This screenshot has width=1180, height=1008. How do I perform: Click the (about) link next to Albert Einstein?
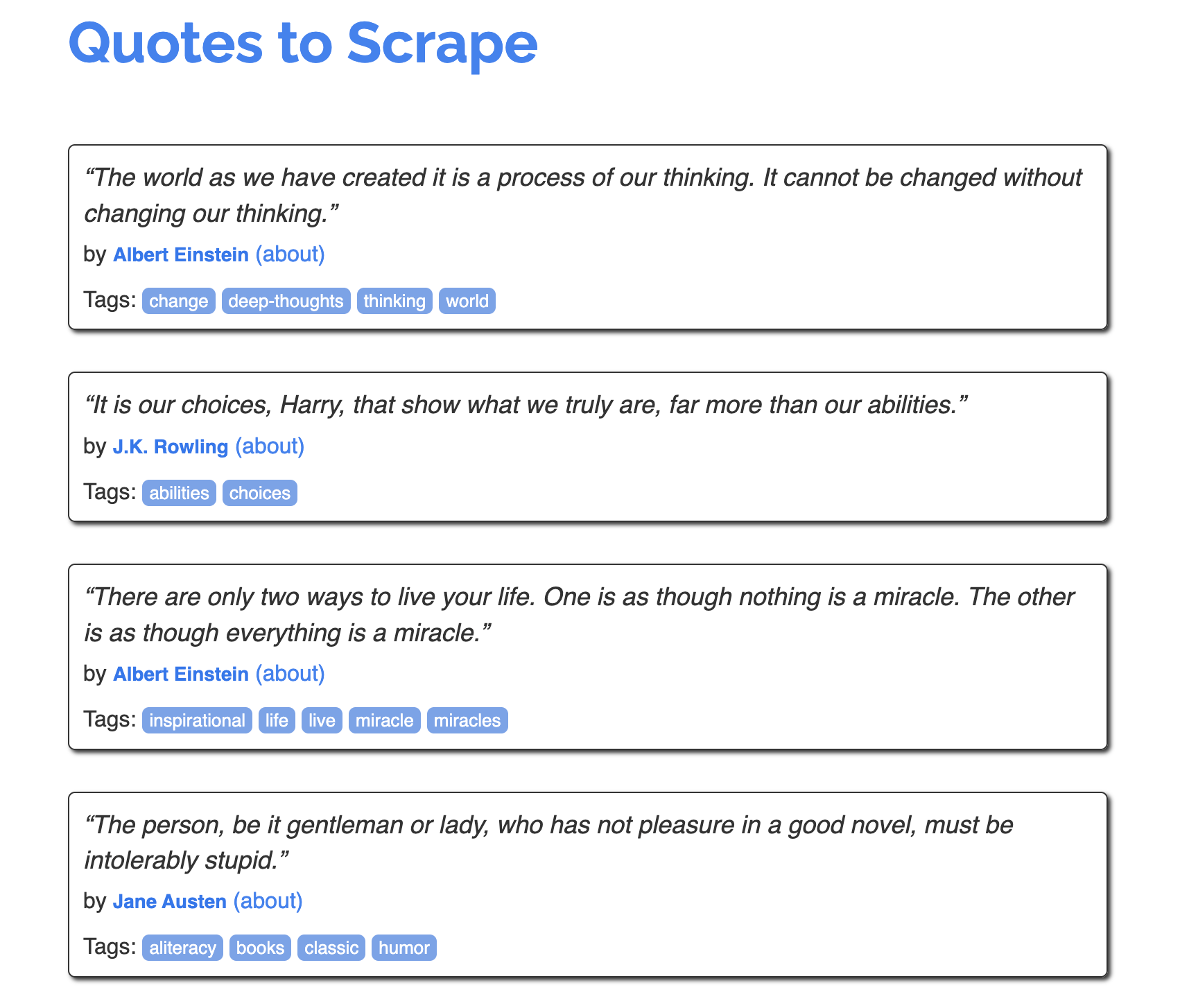click(291, 254)
